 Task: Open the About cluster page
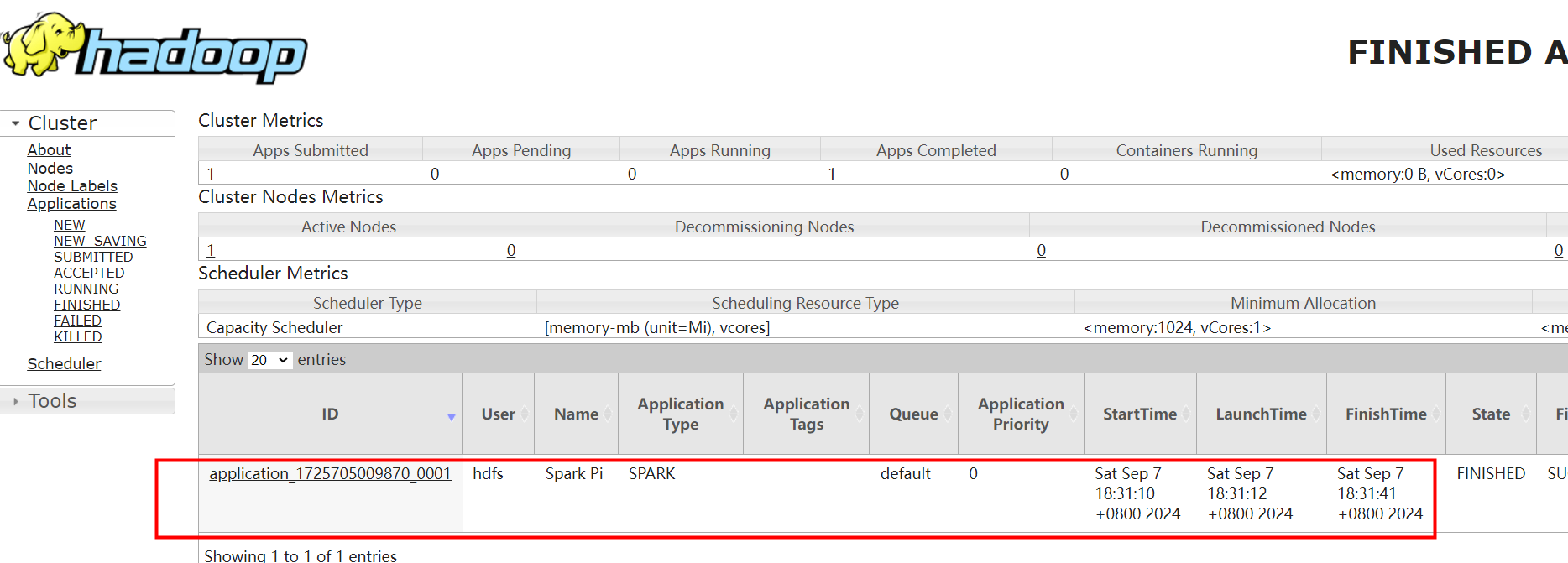pos(49,150)
